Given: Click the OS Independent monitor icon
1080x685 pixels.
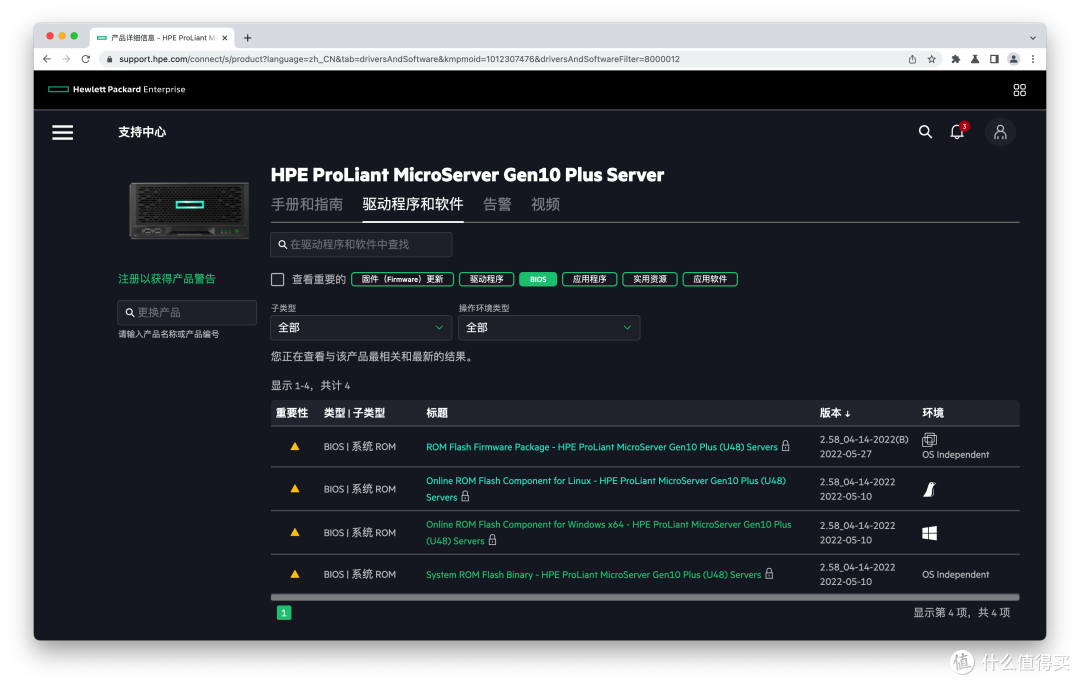Looking at the screenshot, I should [928, 439].
